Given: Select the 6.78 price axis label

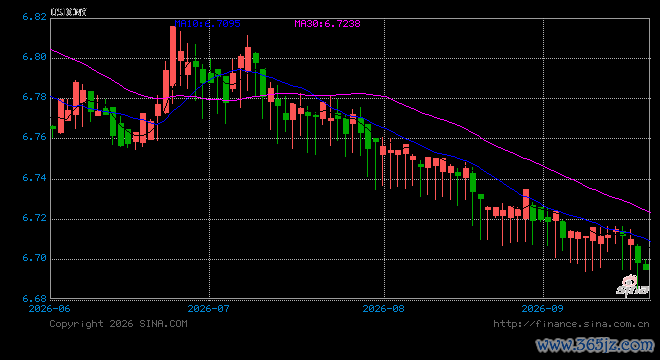Looking at the screenshot, I should 35,97.
